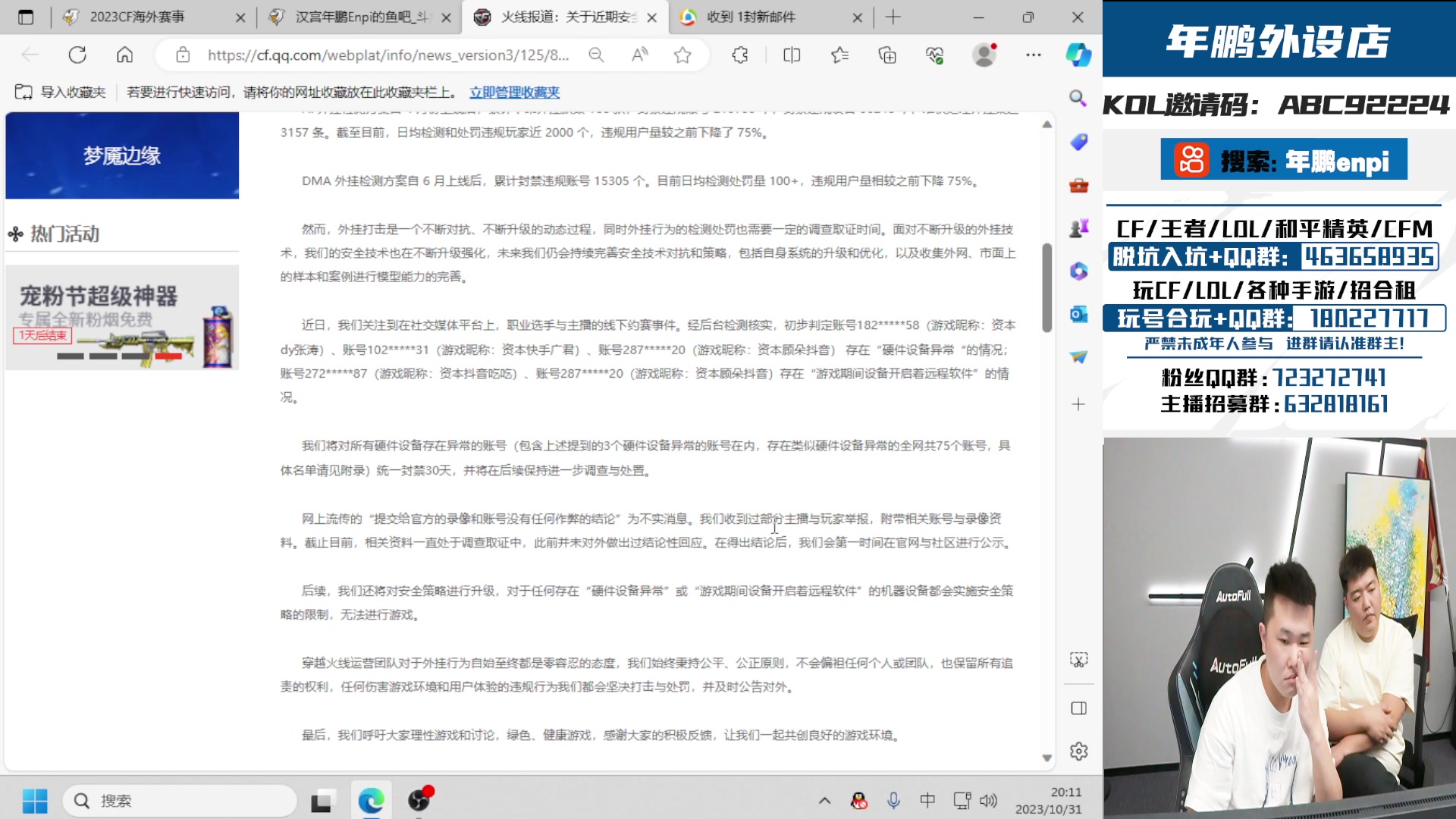Image resolution: width=1456 pixels, height=819 pixels.
Task: Open the tab actions menu icon
Action: click(26, 17)
